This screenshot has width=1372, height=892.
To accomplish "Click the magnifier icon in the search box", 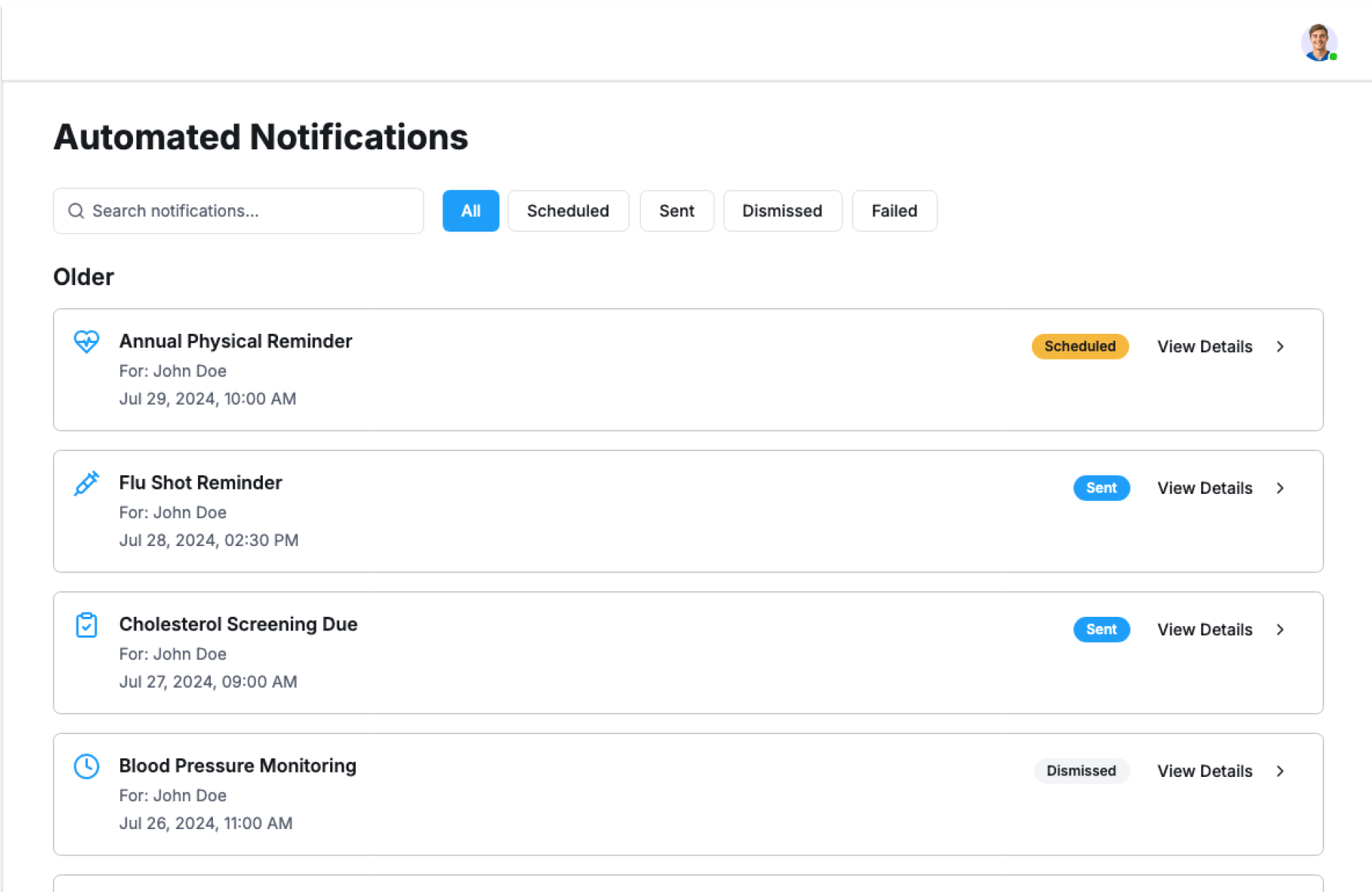I will pyautogui.click(x=76, y=211).
